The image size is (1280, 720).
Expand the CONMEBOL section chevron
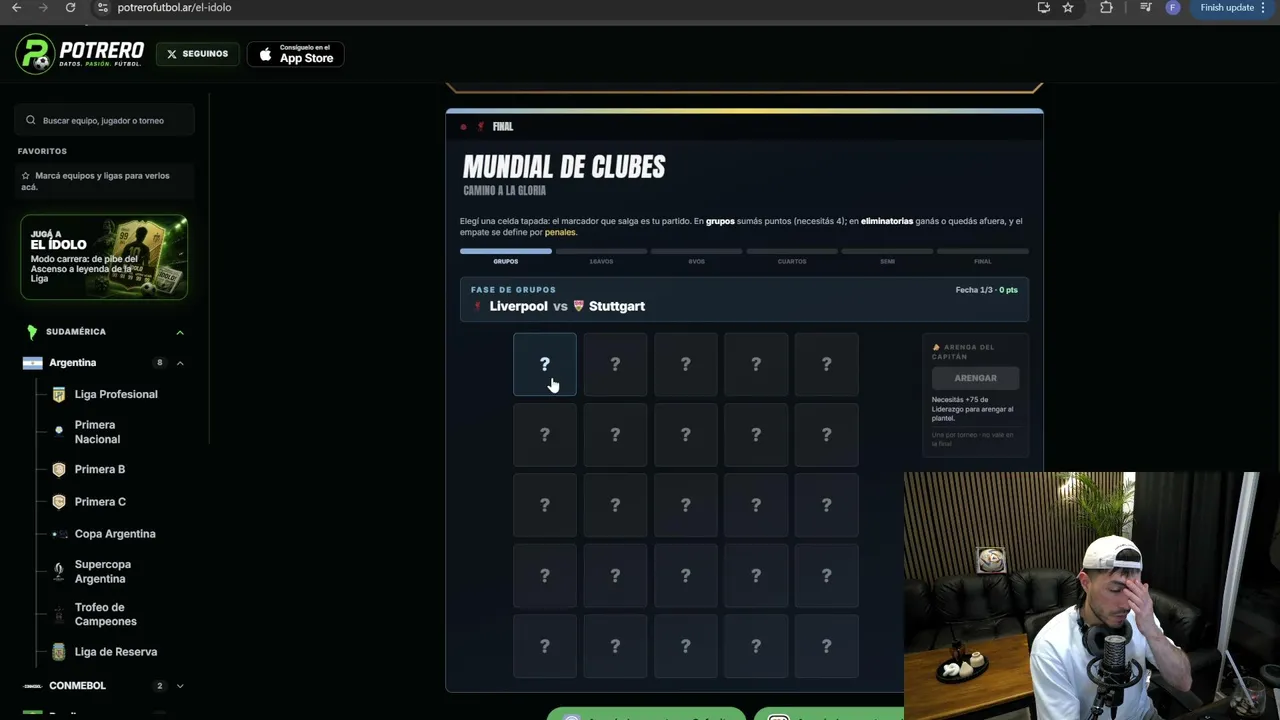click(180, 686)
